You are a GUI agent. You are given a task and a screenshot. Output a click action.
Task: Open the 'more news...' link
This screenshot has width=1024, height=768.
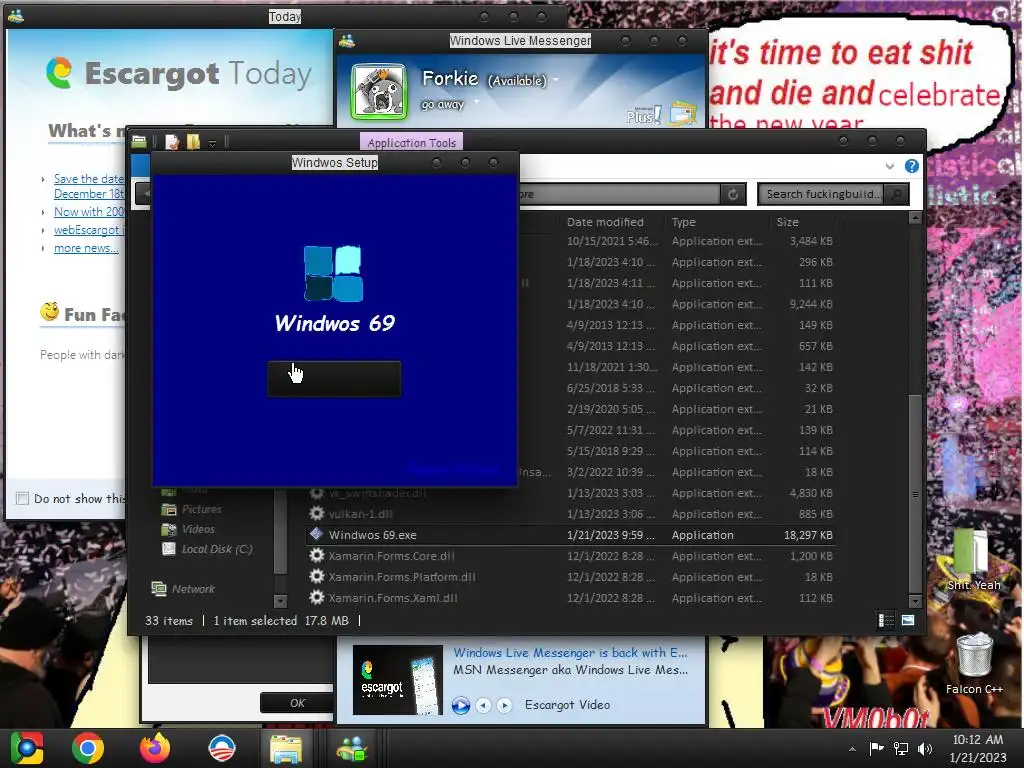[x=86, y=248]
